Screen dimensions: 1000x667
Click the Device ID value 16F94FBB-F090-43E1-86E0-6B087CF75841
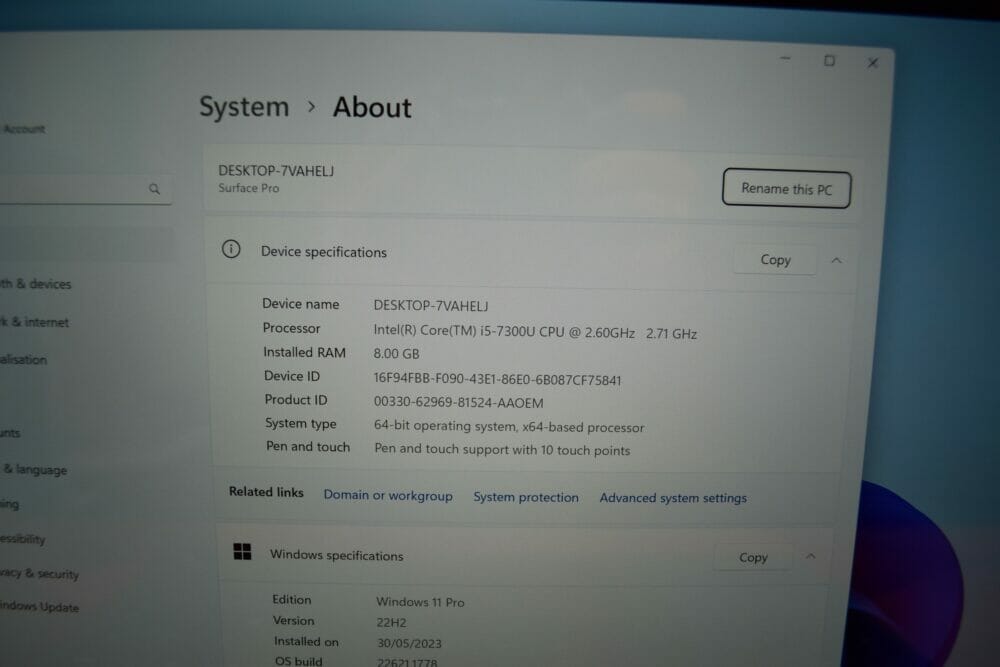click(x=497, y=380)
